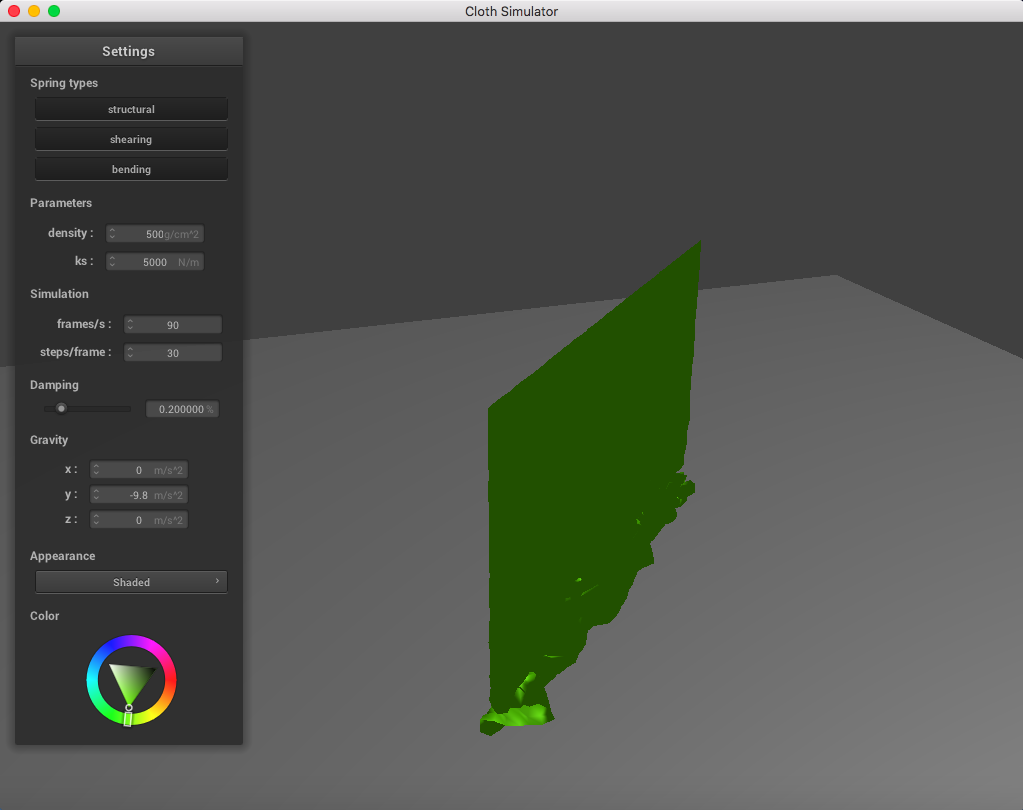The width and height of the screenshot is (1023, 810).
Task: Click the Color section label
Action: [x=44, y=616]
